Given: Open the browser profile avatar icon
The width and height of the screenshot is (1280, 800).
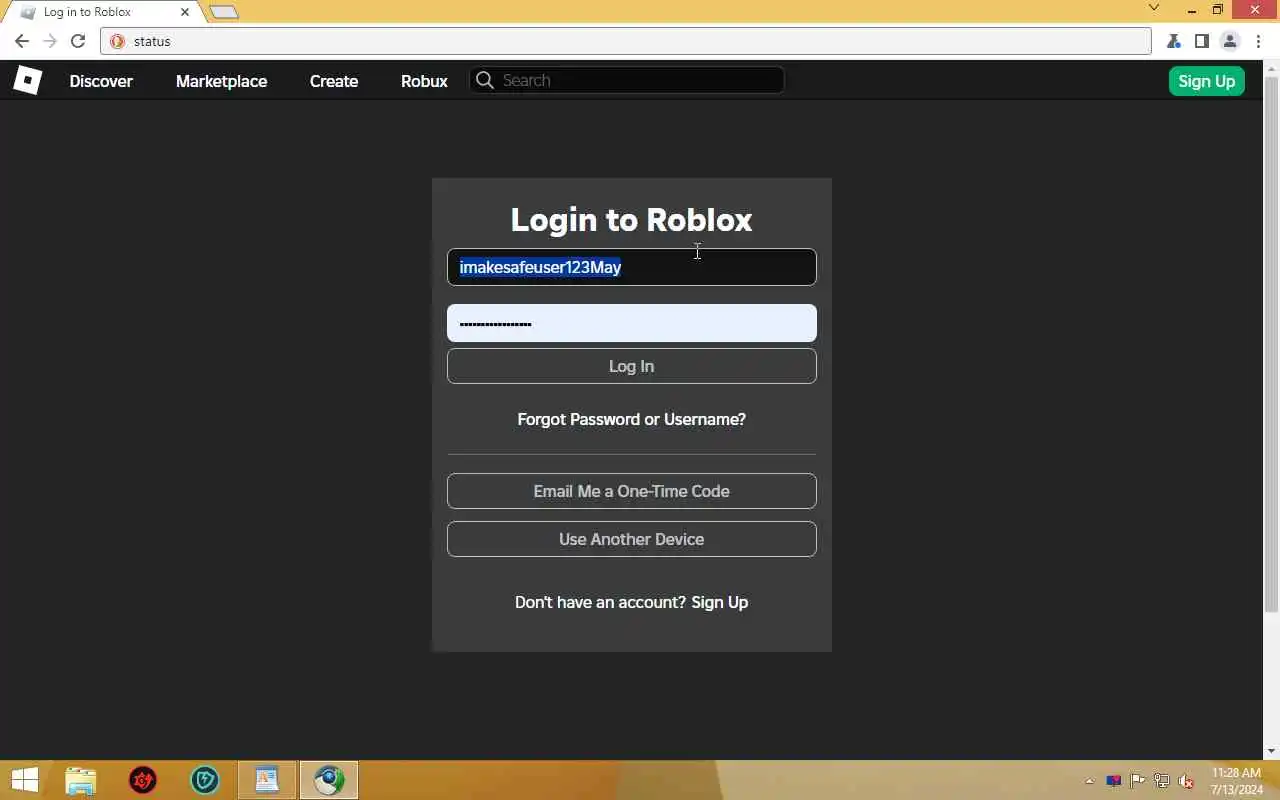Looking at the screenshot, I should pyautogui.click(x=1230, y=41).
